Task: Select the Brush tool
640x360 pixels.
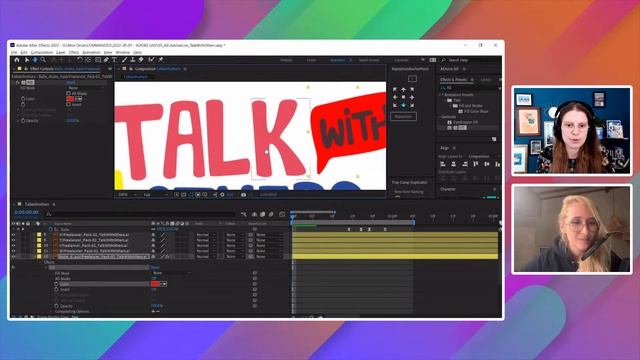Action: click(x=124, y=60)
